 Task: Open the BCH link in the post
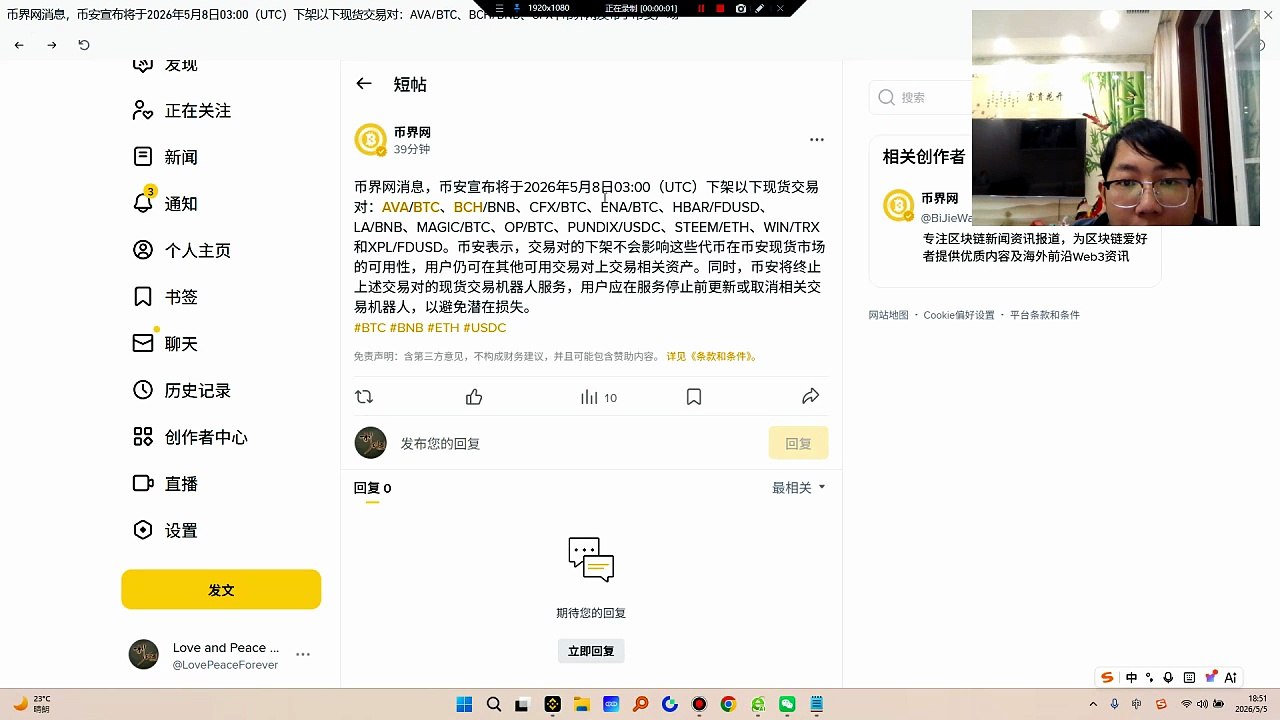pos(468,207)
